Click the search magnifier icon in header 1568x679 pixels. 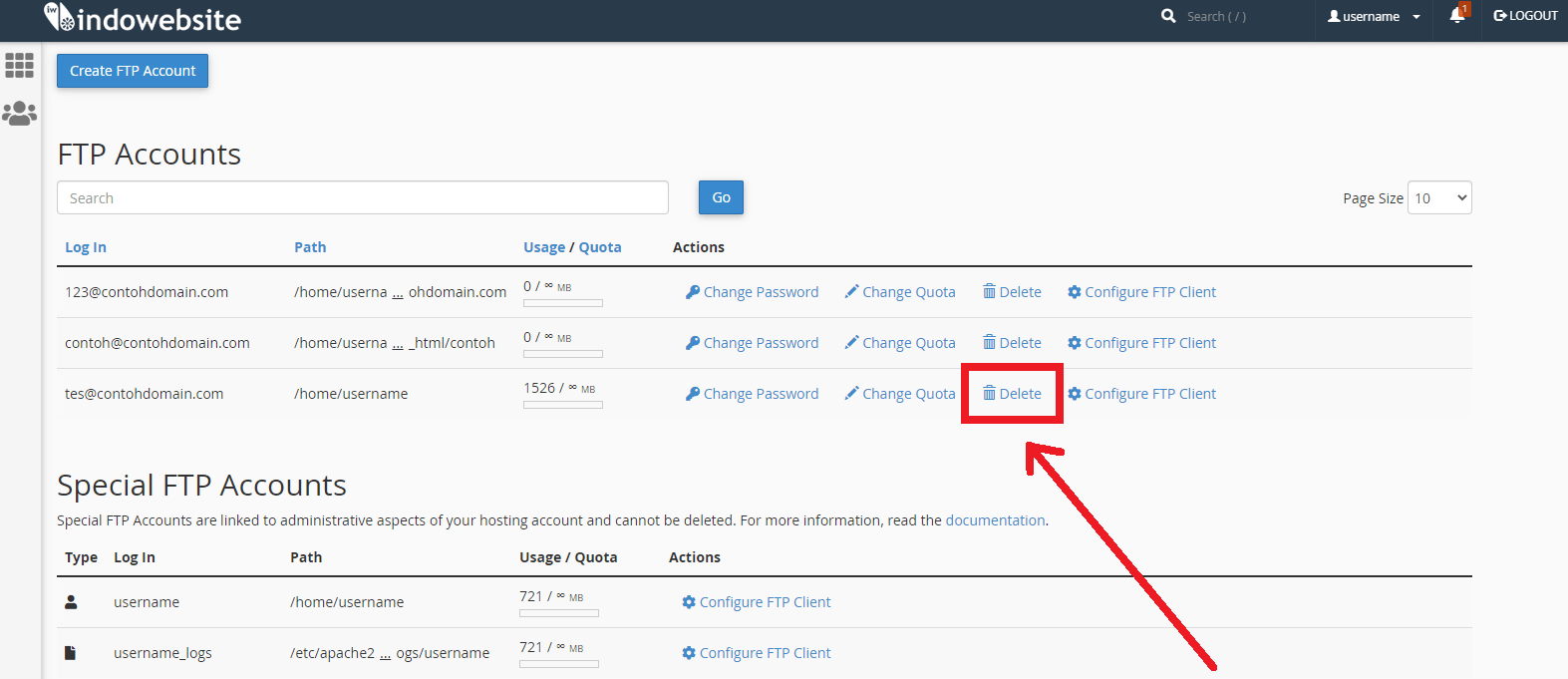pos(1168,16)
